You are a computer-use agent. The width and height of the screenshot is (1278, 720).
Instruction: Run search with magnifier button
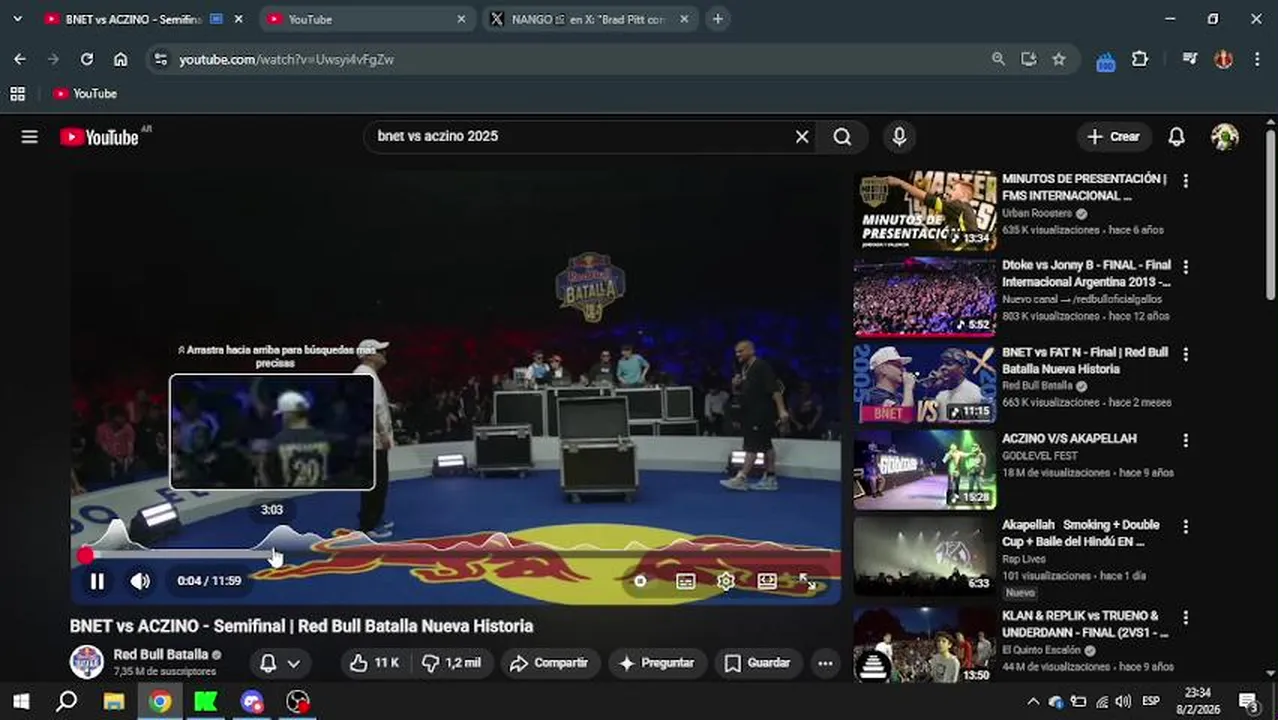click(842, 137)
